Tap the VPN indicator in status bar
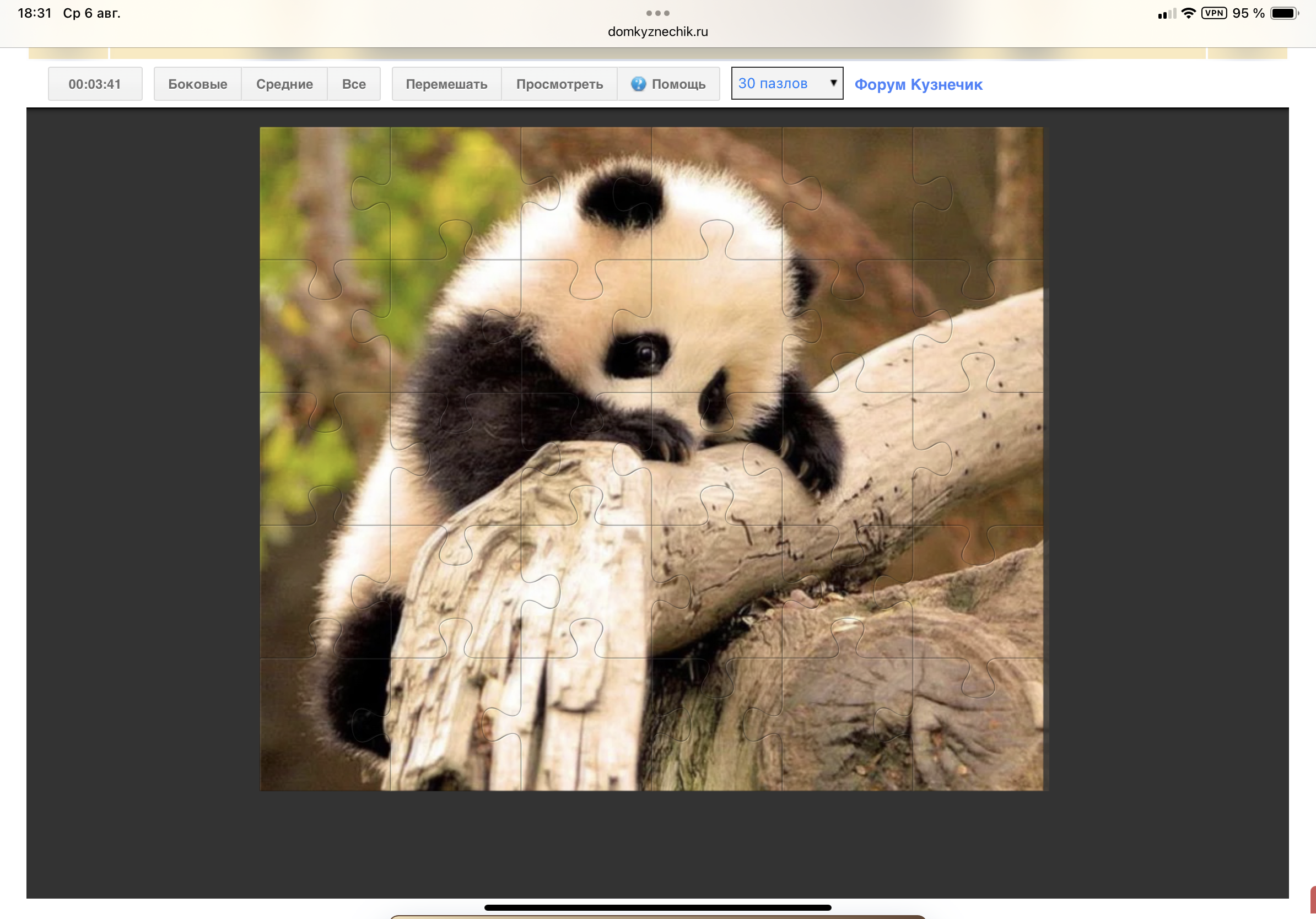This screenshot has height=919, width=1316. point(1214,13)
